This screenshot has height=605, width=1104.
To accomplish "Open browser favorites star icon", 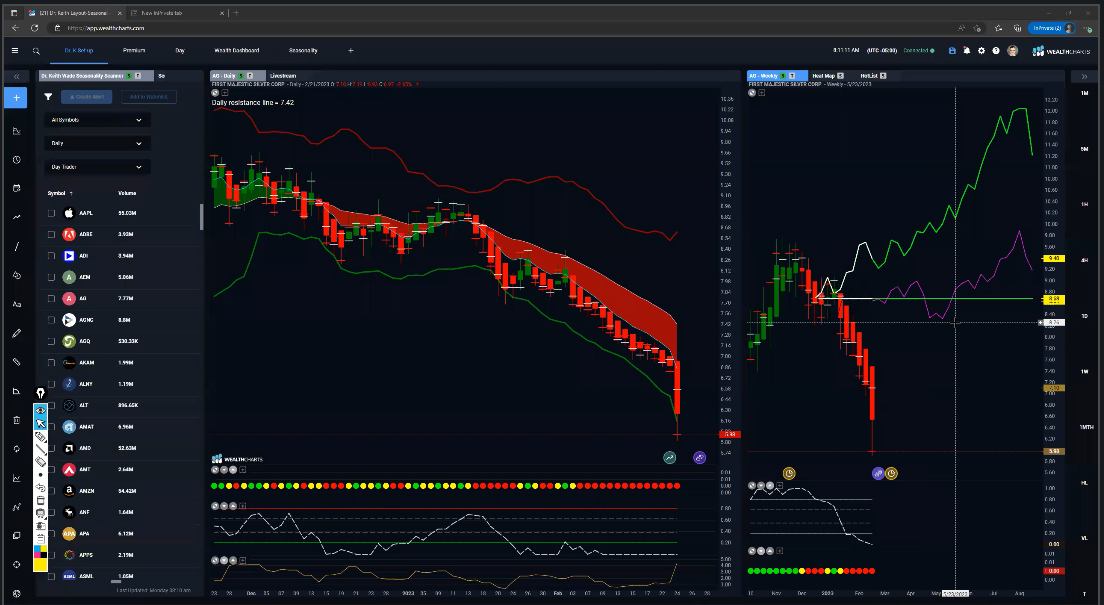I will 998,28.
